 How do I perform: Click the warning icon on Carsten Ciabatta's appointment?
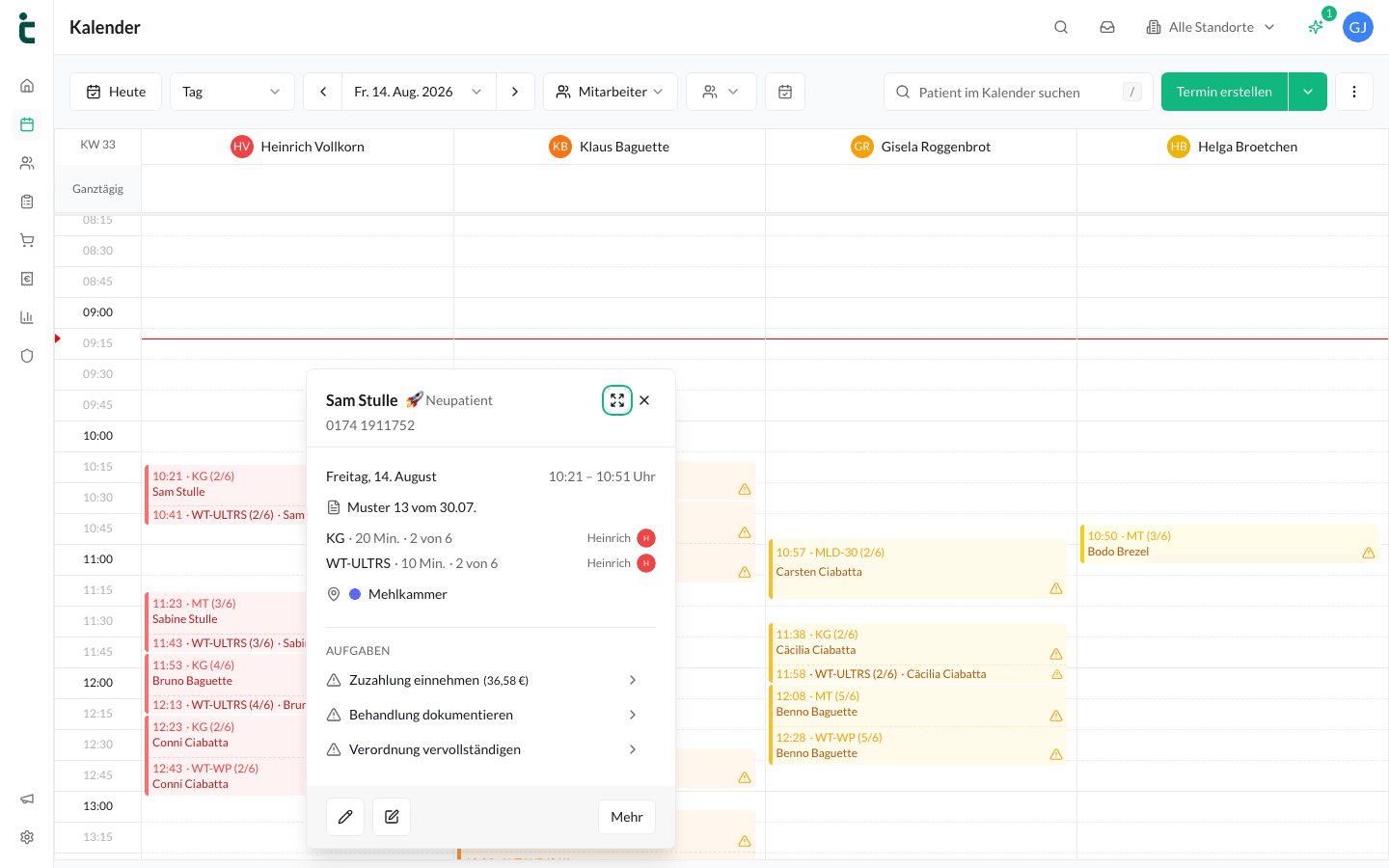1056,588
